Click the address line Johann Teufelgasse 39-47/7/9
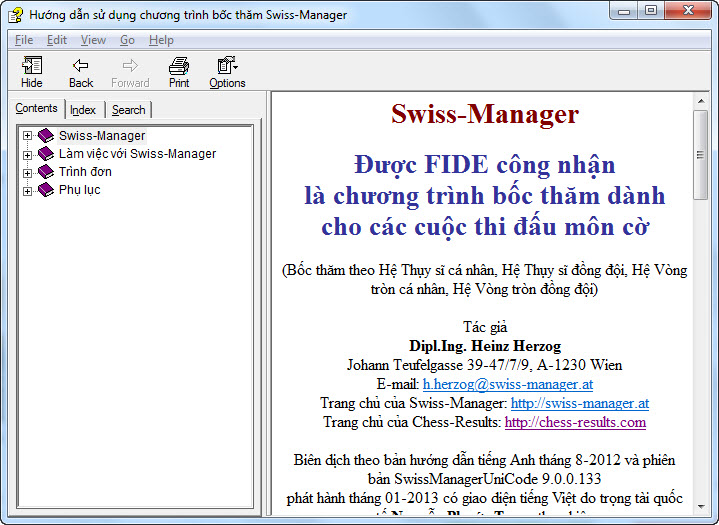719x525 pixels. pos(485,365)
